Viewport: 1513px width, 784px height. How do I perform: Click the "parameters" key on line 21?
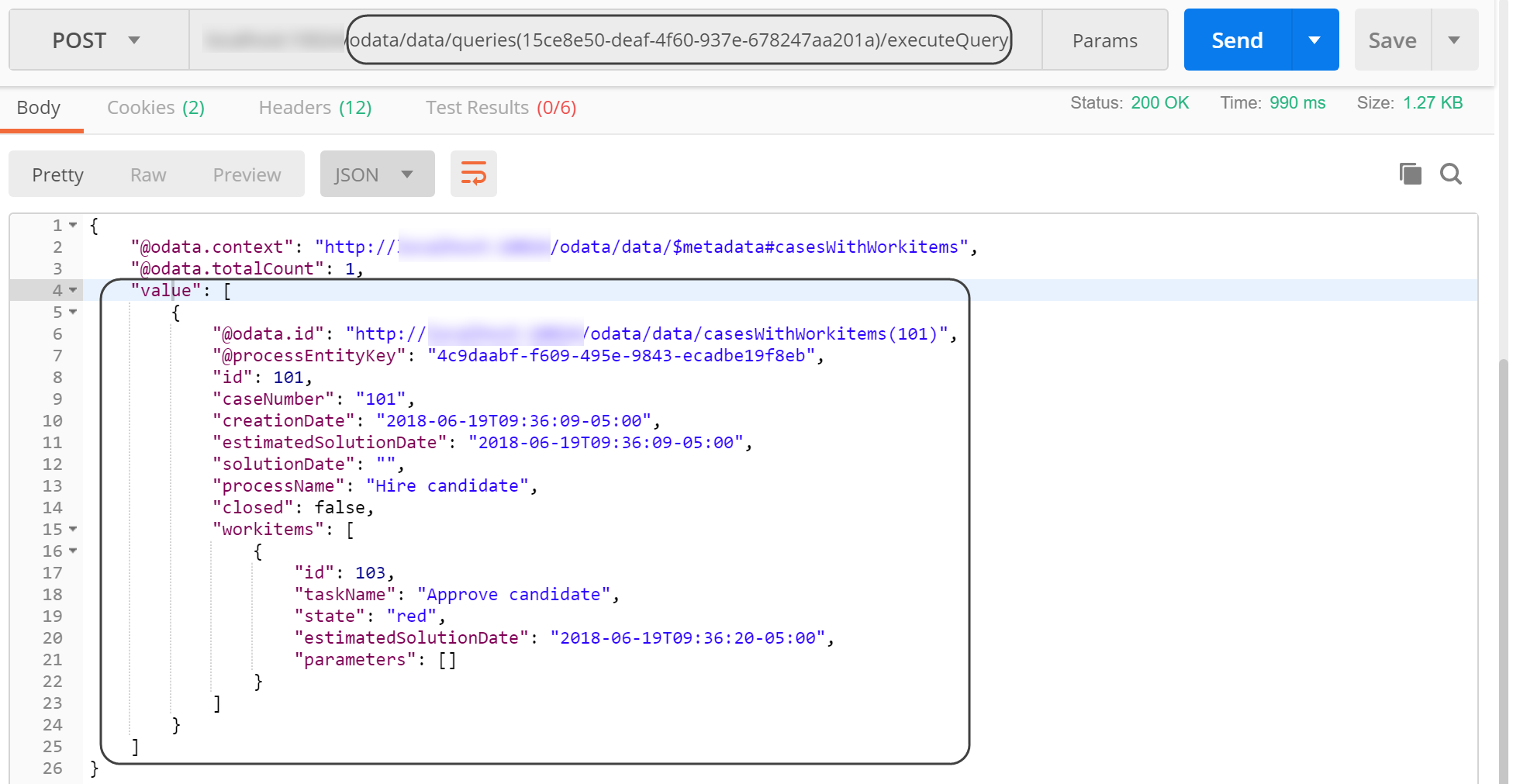coord(354,659)
